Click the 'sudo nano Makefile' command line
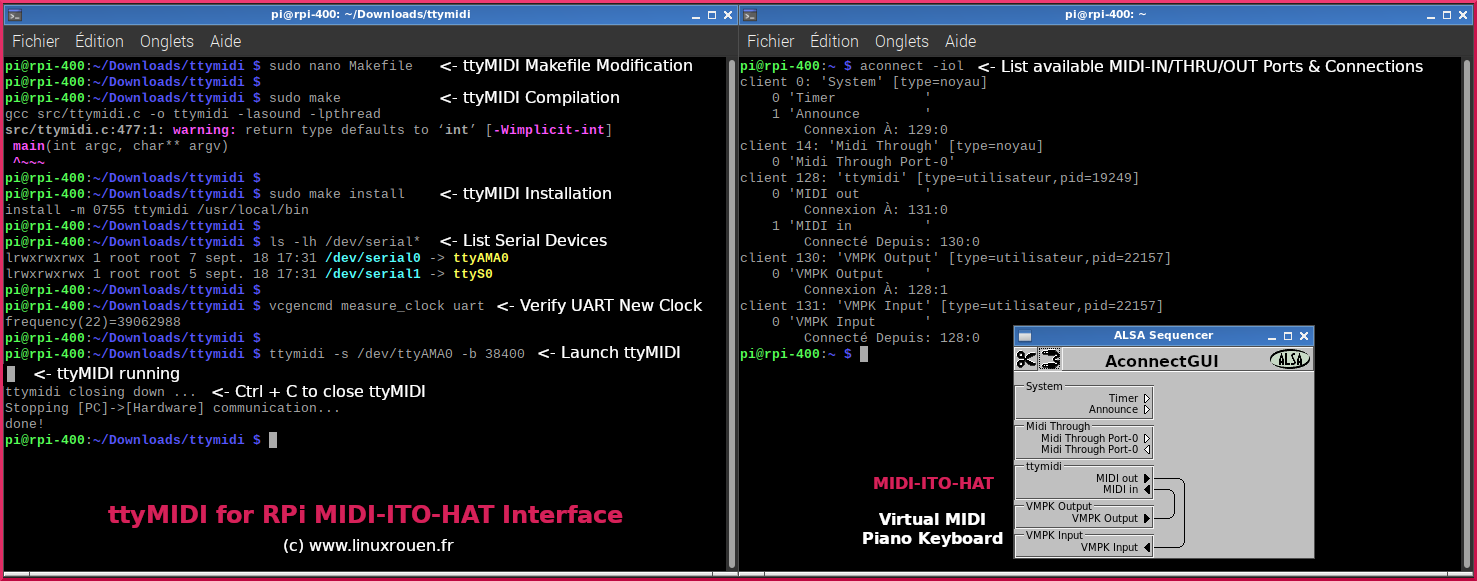The image size is (1477, 581). click(x=340, y=66)
